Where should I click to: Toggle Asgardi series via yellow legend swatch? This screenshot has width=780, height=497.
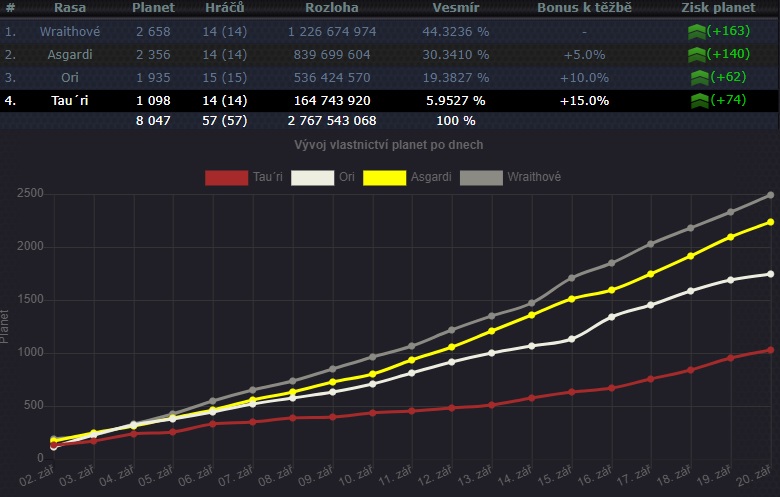coord(383,178)
